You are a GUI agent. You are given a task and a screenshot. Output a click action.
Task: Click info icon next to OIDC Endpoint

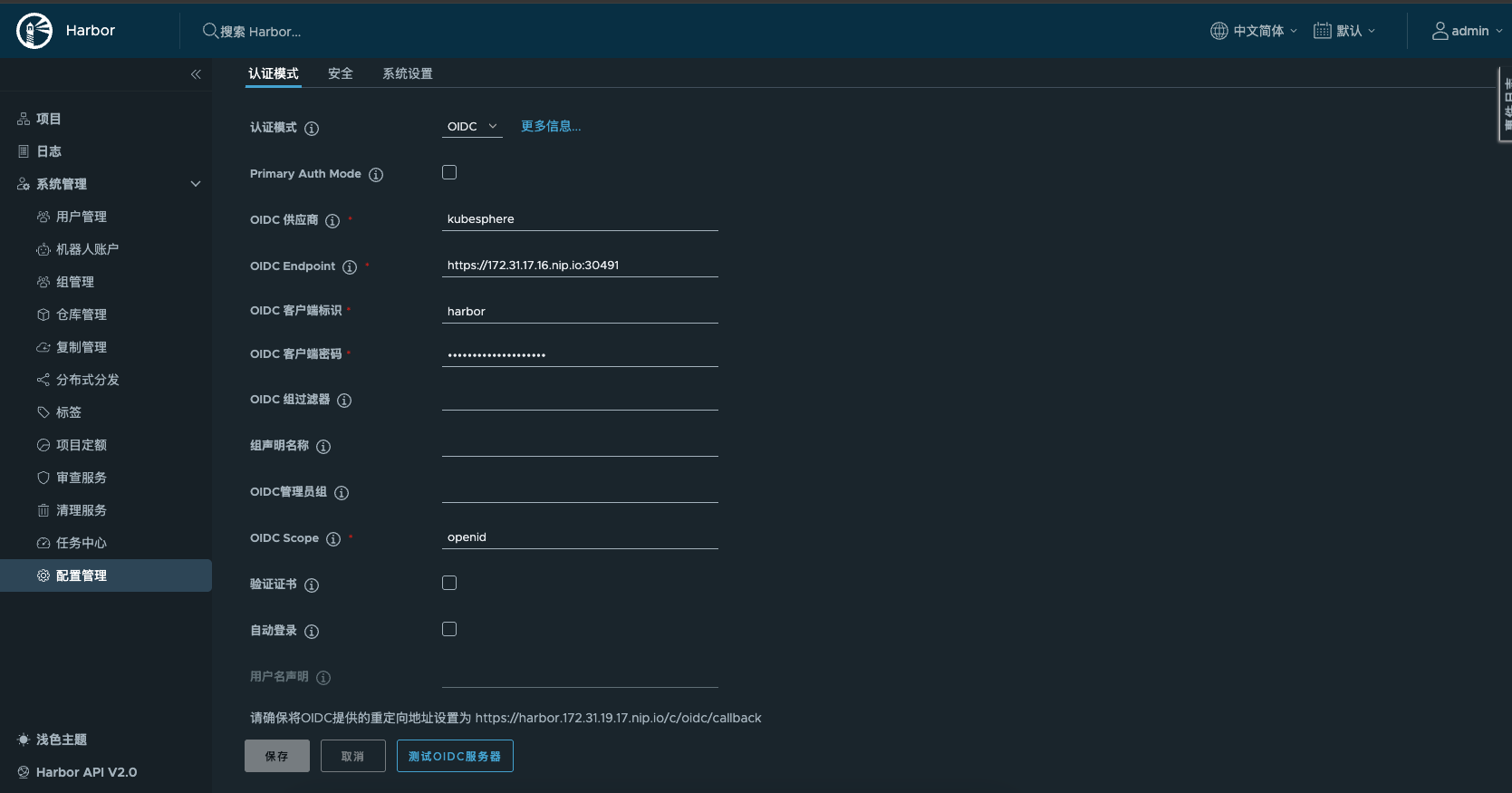point(350,267)
